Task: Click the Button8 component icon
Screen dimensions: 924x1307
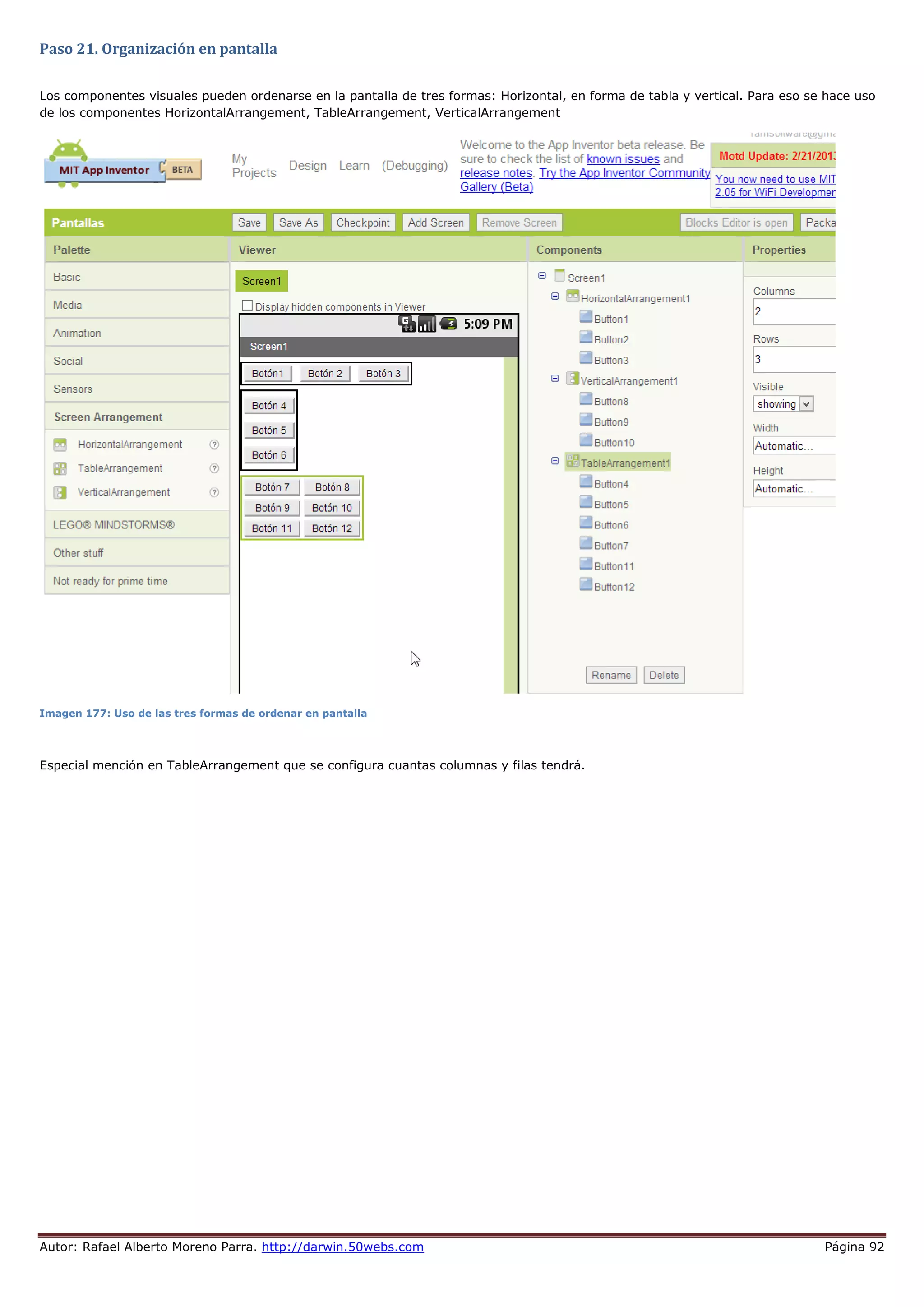Action: coord(586,399)
